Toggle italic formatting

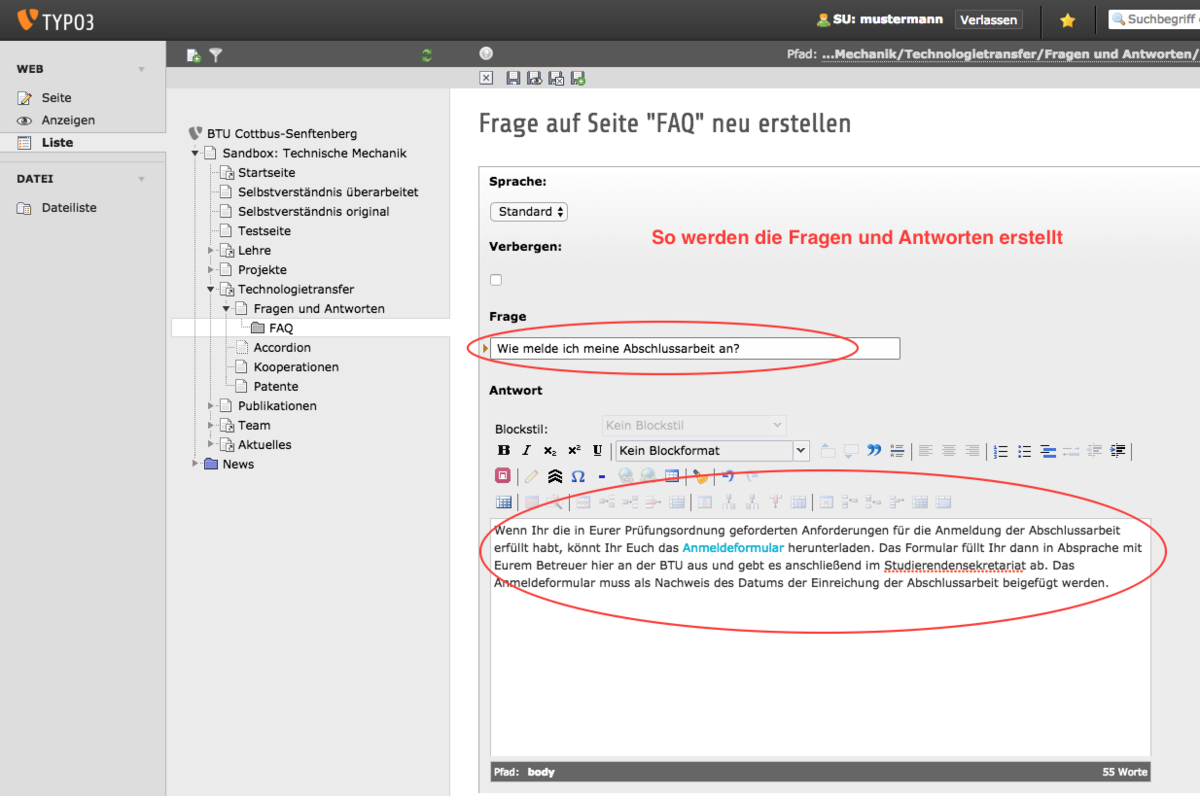pos(527,451)
